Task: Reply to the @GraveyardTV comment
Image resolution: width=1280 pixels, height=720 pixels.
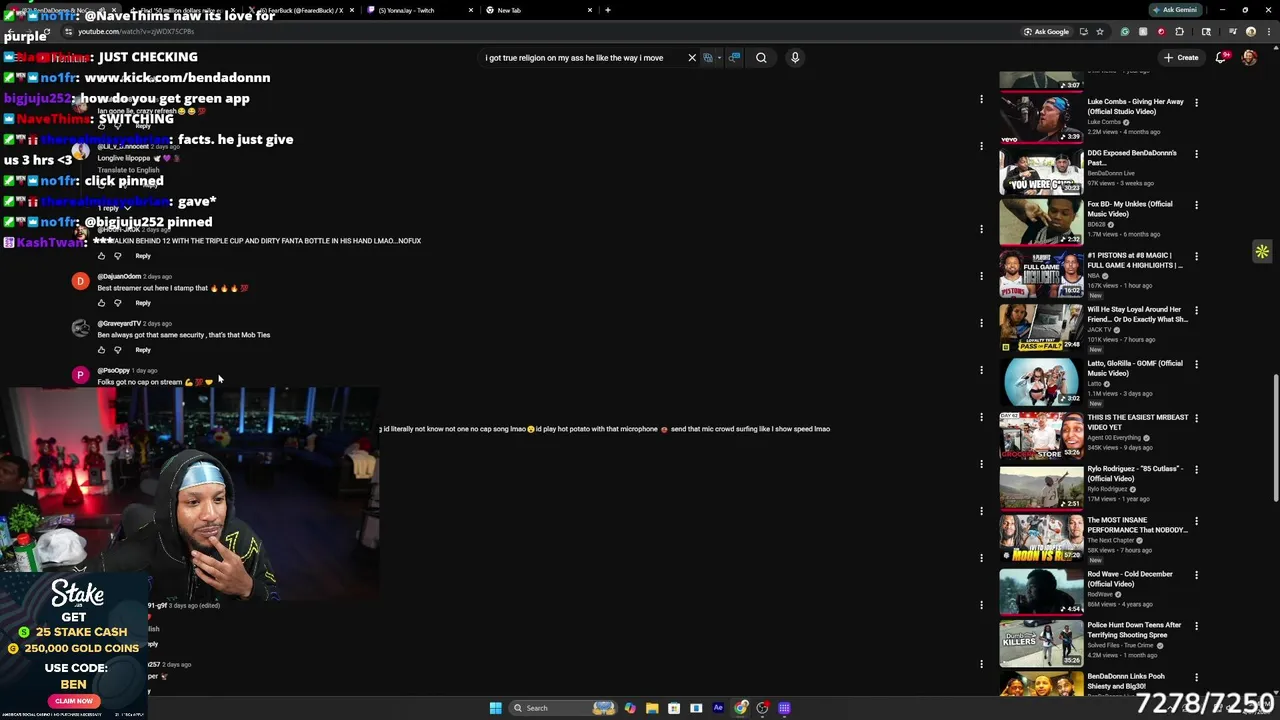Action: (x=143, y=350)
